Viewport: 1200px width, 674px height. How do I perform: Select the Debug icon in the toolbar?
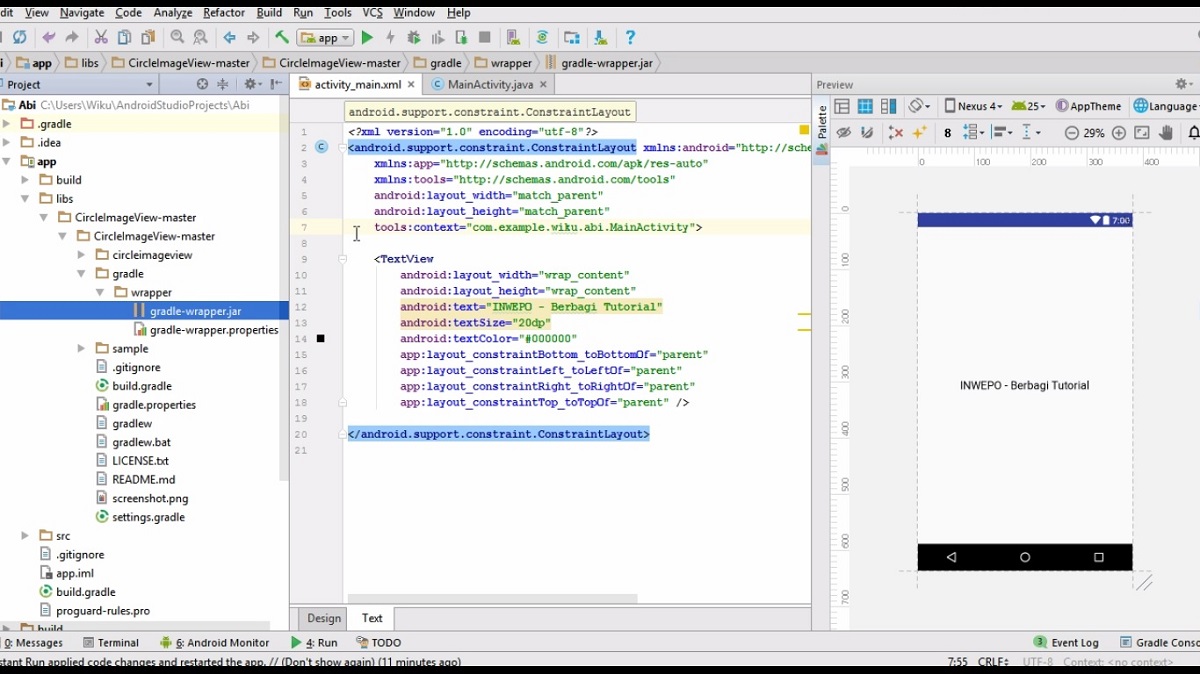coord(413,37)
